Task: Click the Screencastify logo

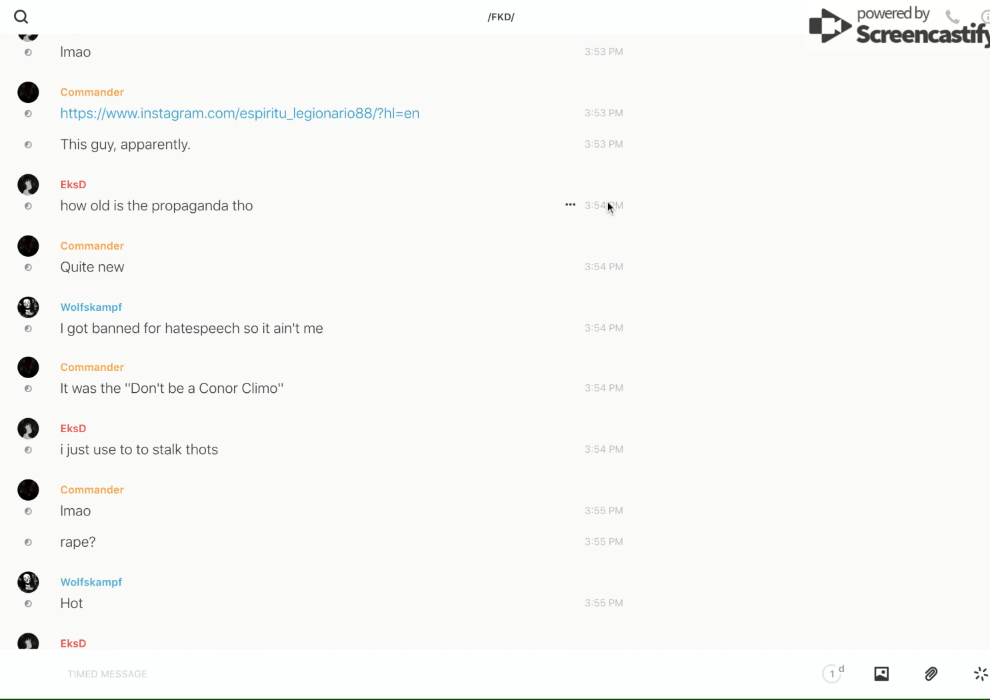Action: click(898, 27)
